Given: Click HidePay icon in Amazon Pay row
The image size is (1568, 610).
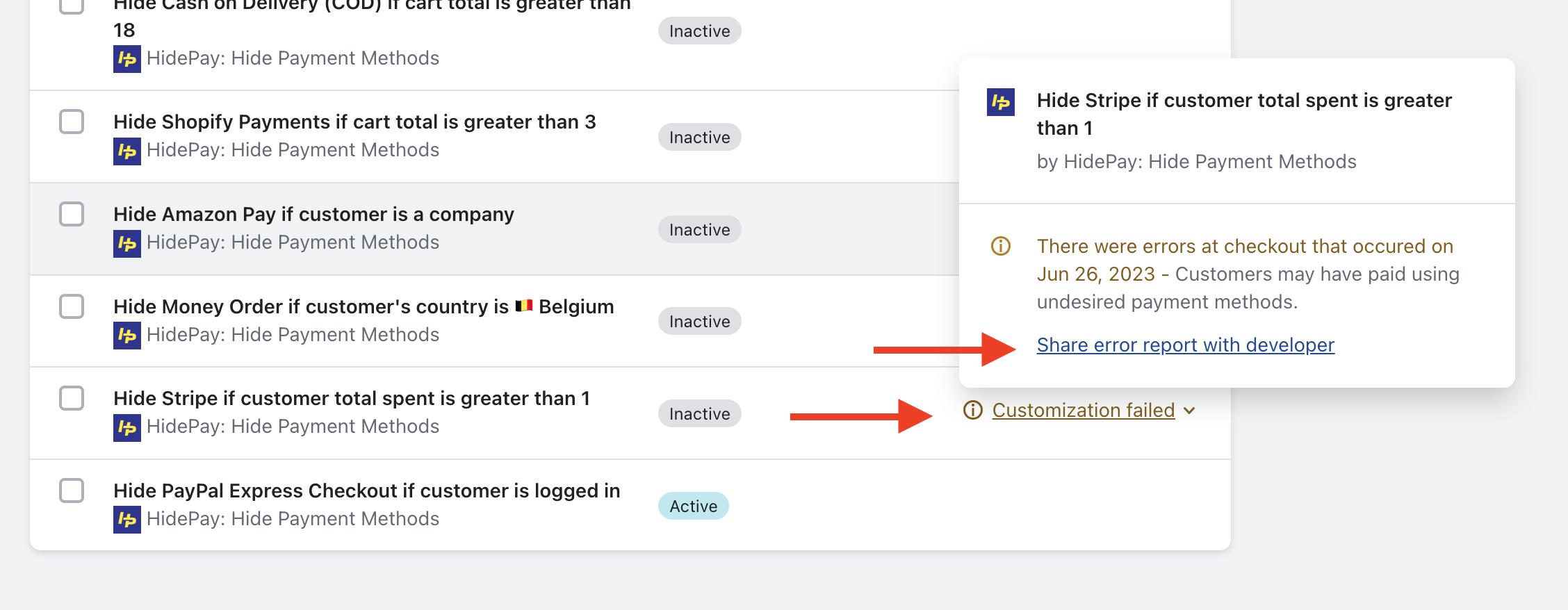Looking at the screenshot, I should pos(127,243).
